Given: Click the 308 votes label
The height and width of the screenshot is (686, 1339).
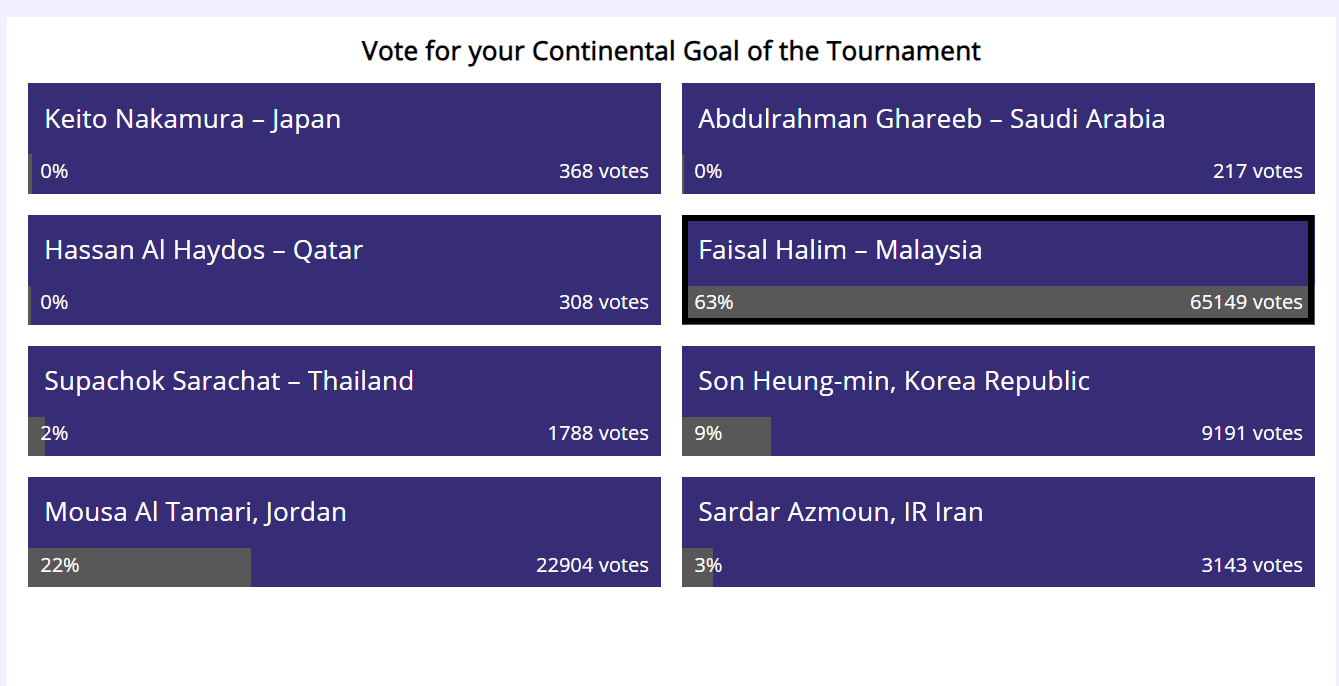Looking at the screenshot, I should coord(604,302).
